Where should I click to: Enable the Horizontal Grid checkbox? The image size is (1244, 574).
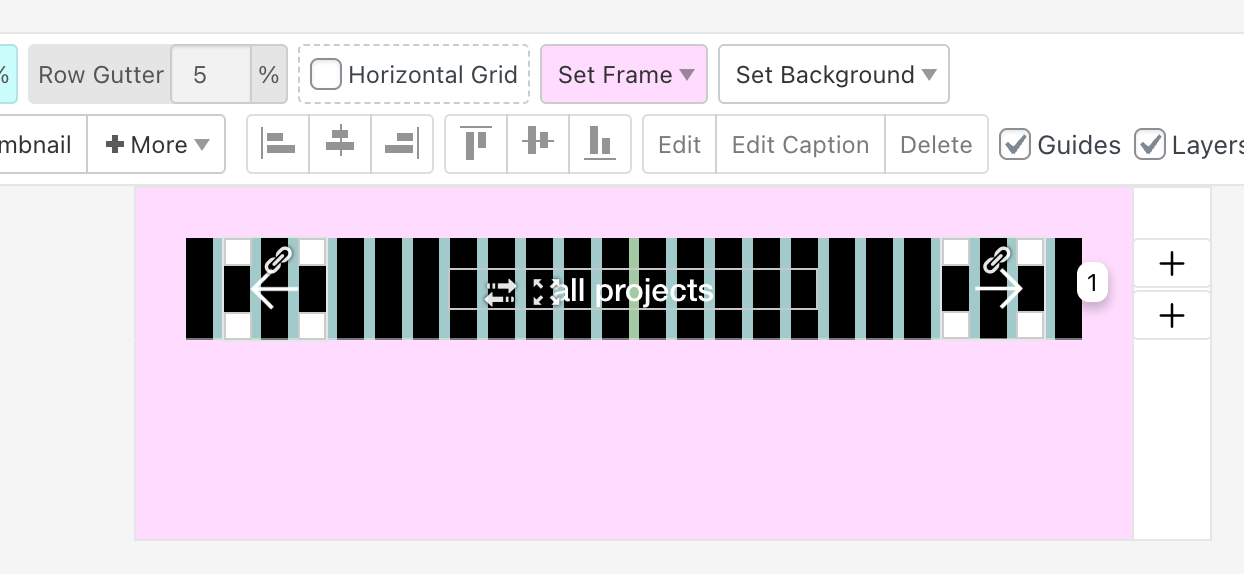tap(326, 74)
